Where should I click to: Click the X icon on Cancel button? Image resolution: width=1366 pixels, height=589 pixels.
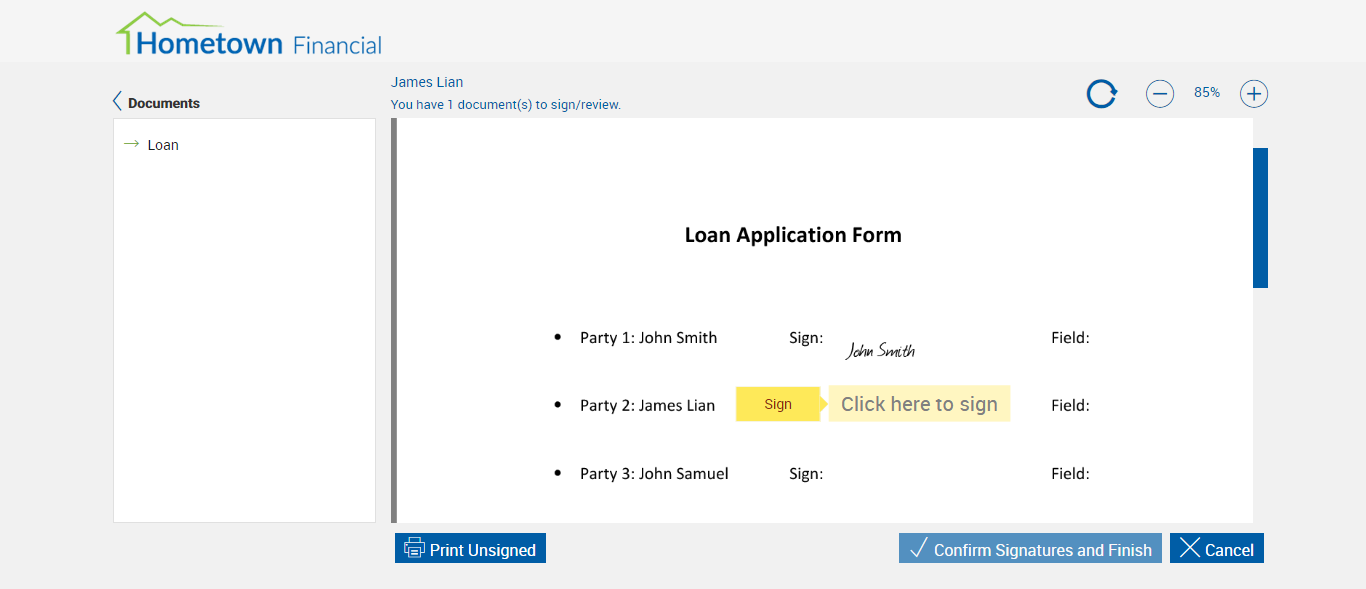pos(1189,548)
